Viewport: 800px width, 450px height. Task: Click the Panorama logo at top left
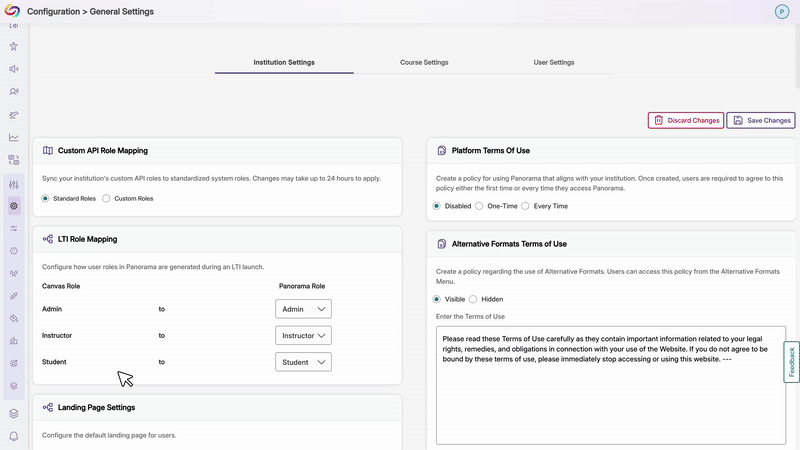click(13, 11)
